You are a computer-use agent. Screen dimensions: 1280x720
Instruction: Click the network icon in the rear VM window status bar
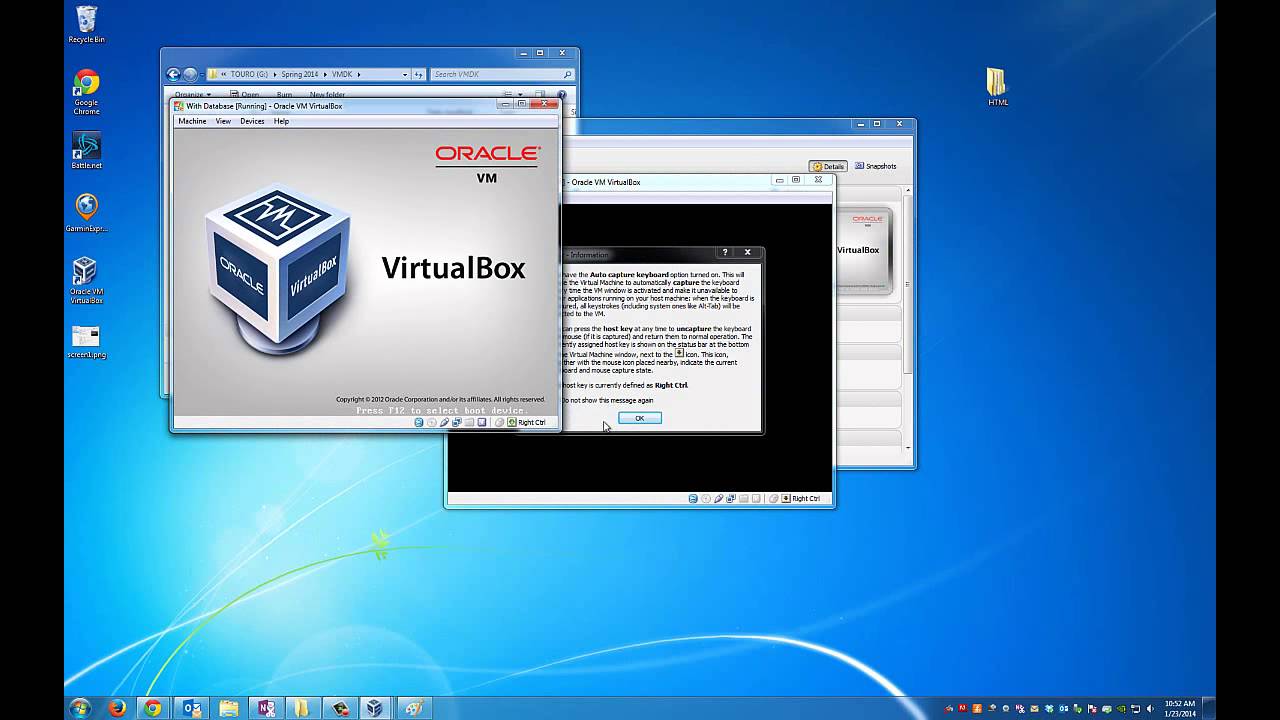click(731, 498)
